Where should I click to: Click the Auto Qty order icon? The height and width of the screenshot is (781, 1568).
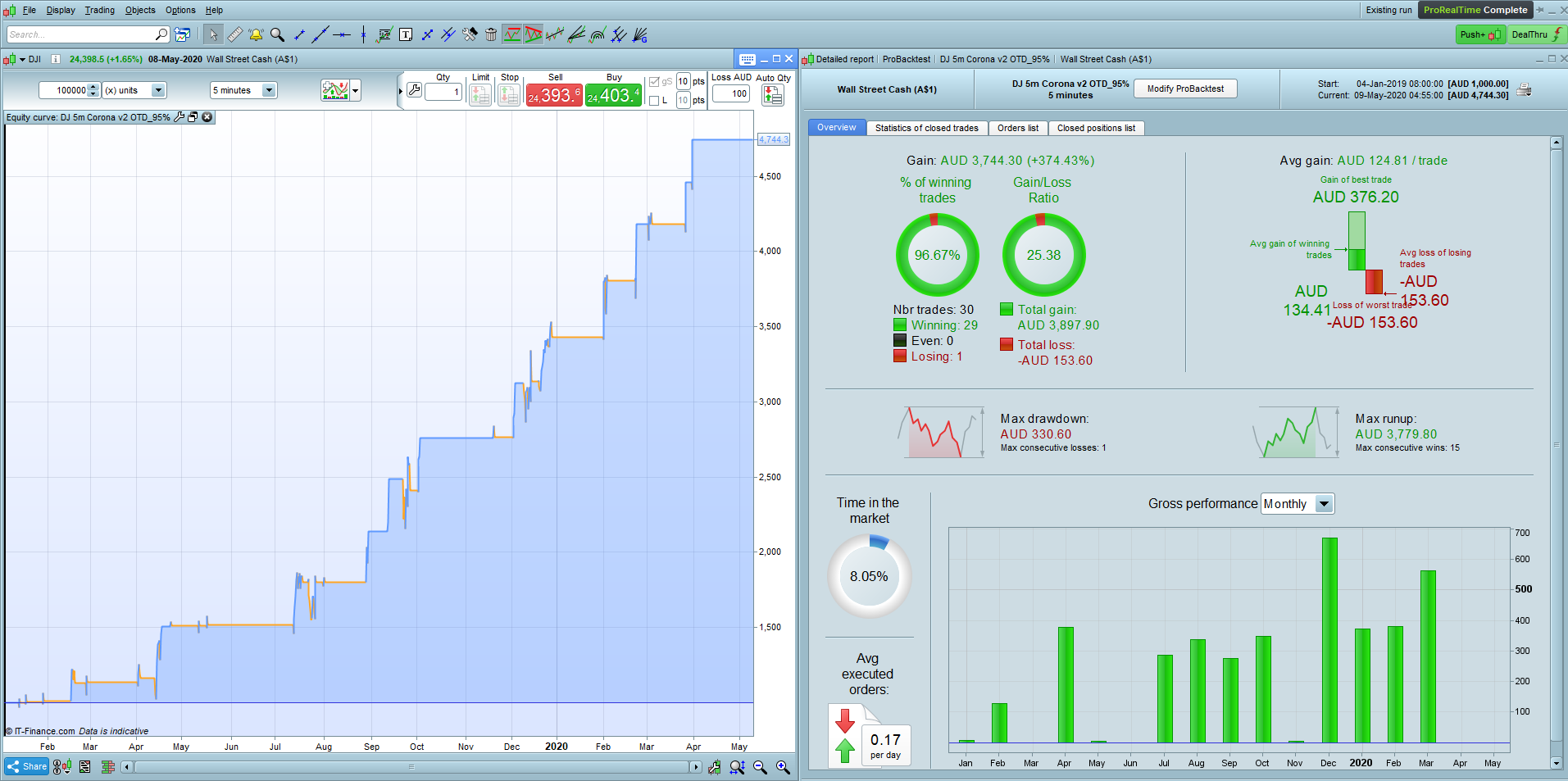pos(773,95)
